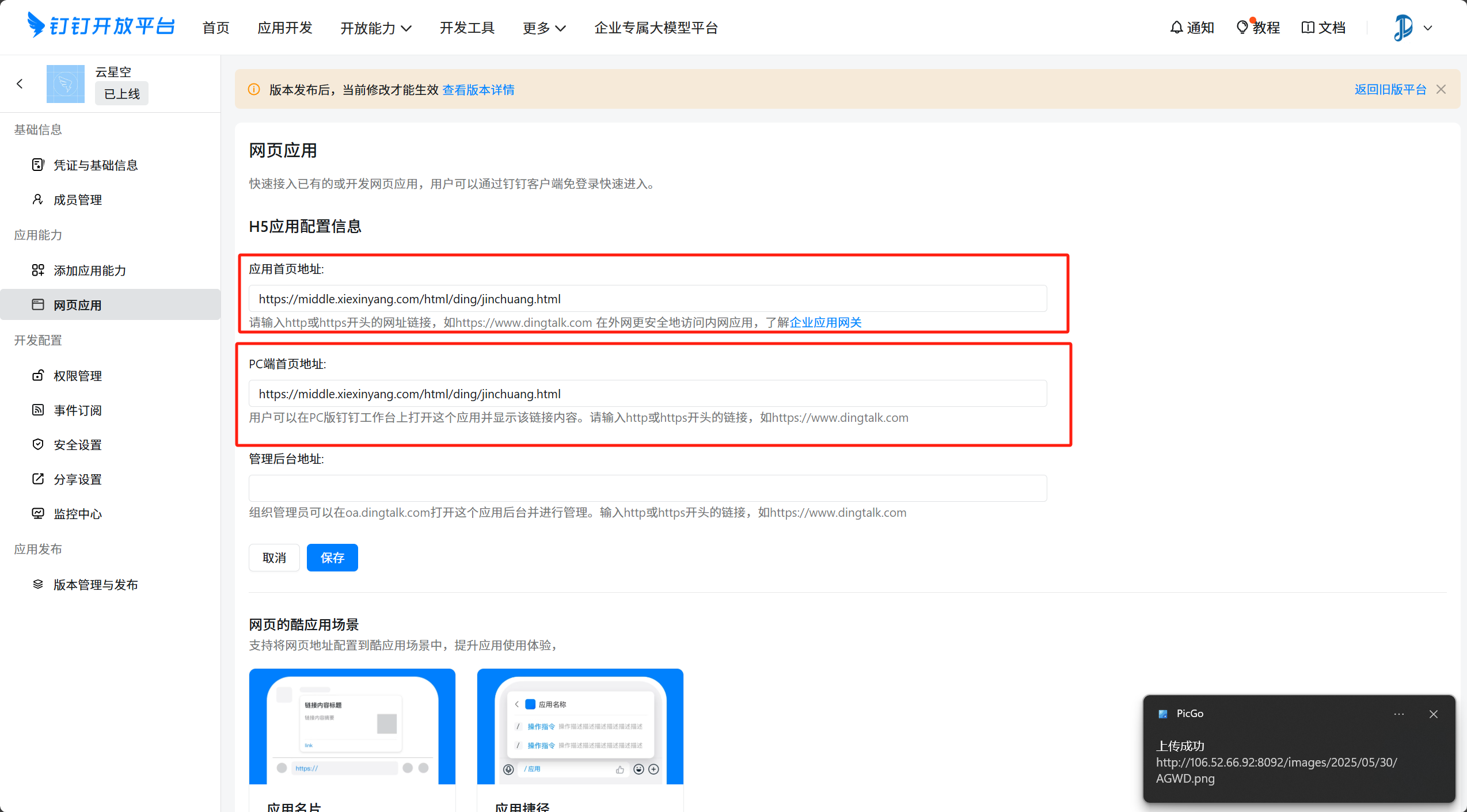Go to 事件订阅 page

(x=77, y=410)
